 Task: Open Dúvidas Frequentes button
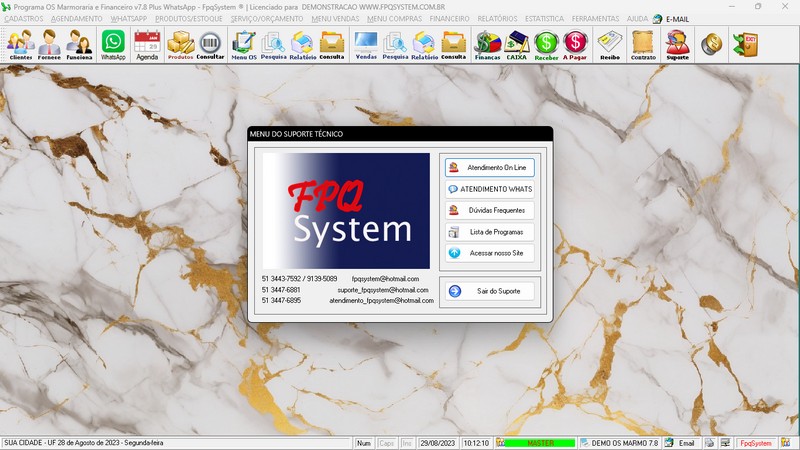490,210
